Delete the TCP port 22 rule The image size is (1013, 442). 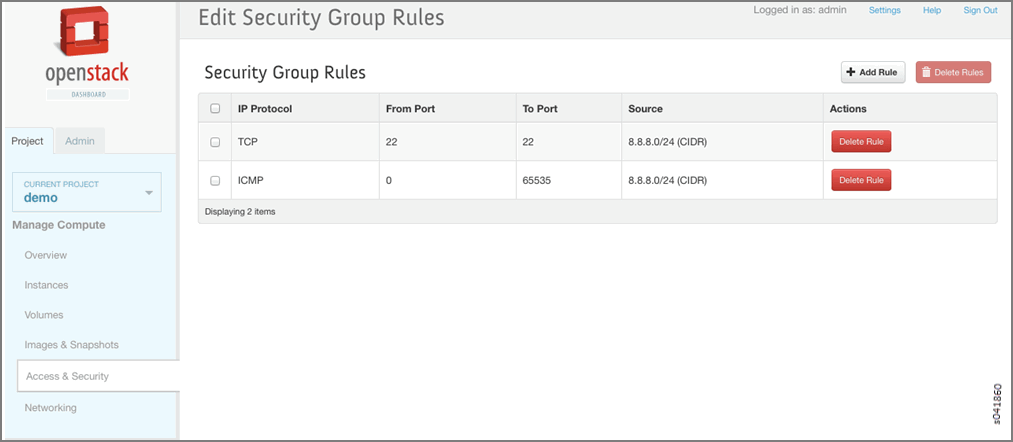860,142
